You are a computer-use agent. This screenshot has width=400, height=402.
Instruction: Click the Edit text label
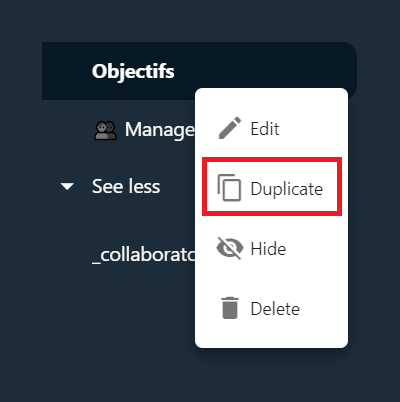coord(265,129)
